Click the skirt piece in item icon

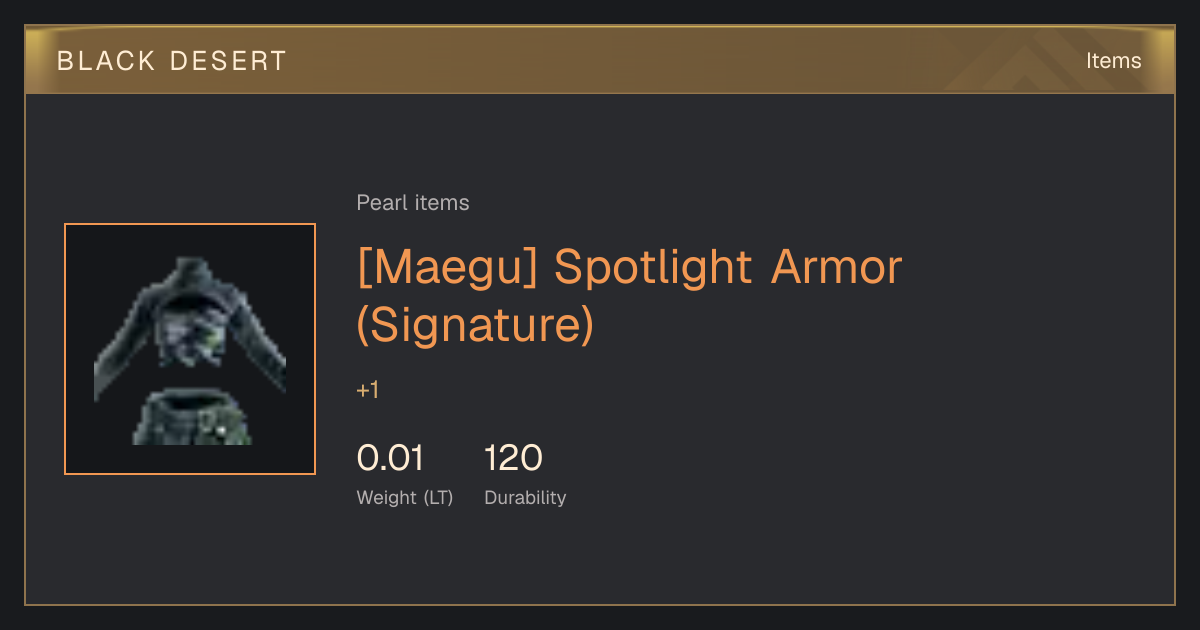click(192, 418)
